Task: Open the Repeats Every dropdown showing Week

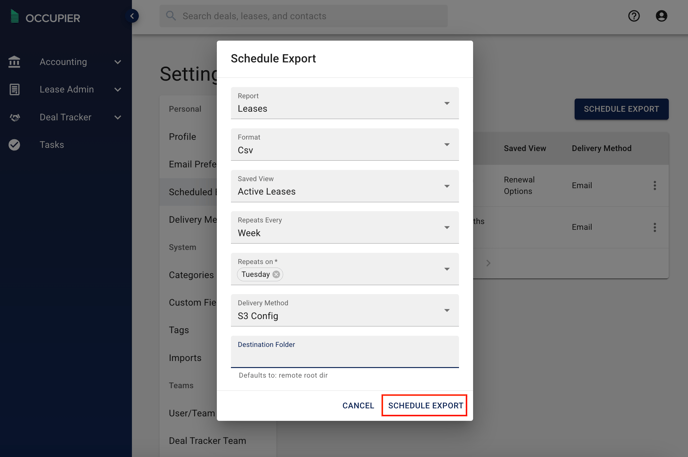Action: click(x=344, y=228)
